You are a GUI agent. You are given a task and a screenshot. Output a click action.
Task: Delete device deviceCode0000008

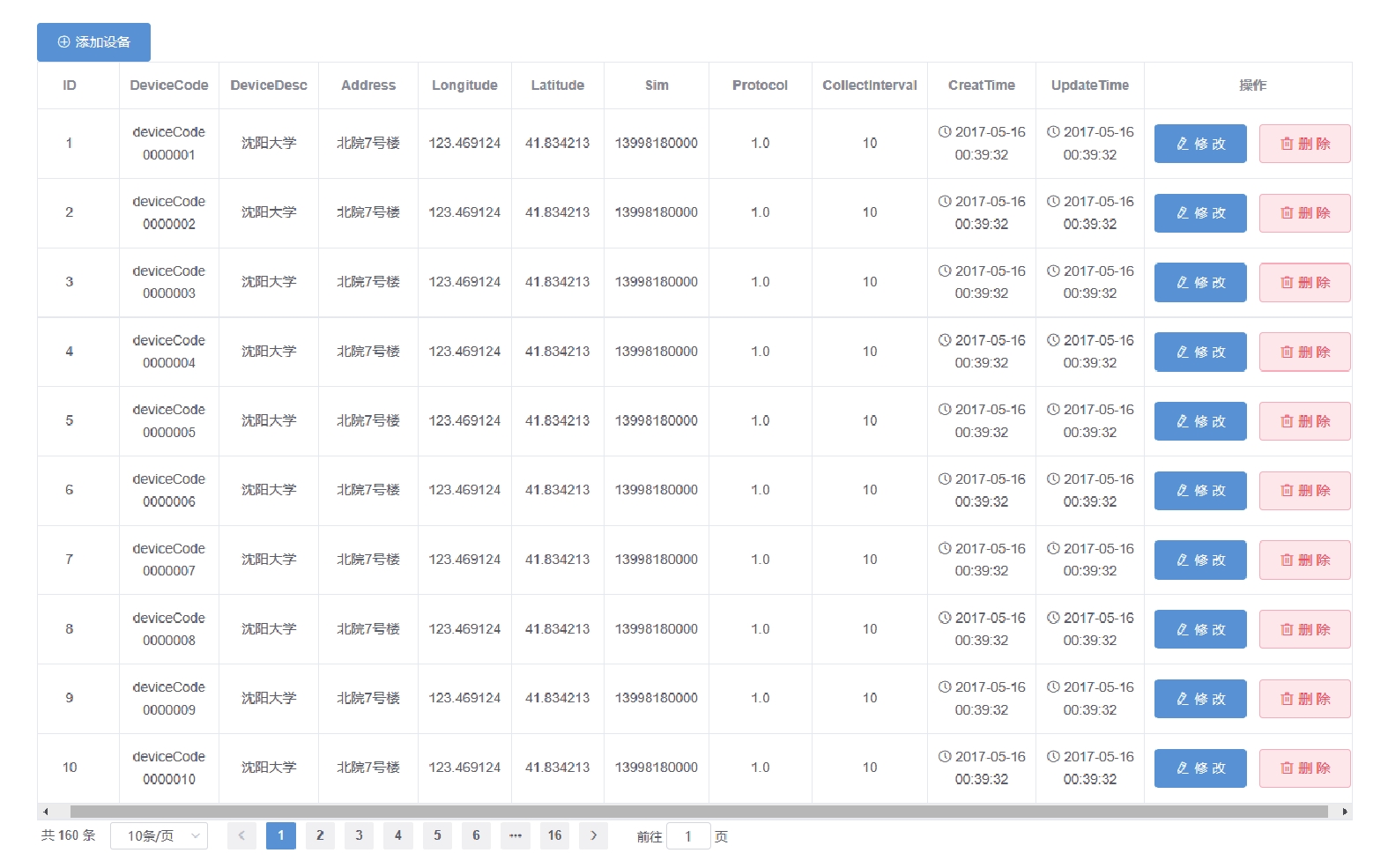pyautogui.click(x=1305, y=629)
